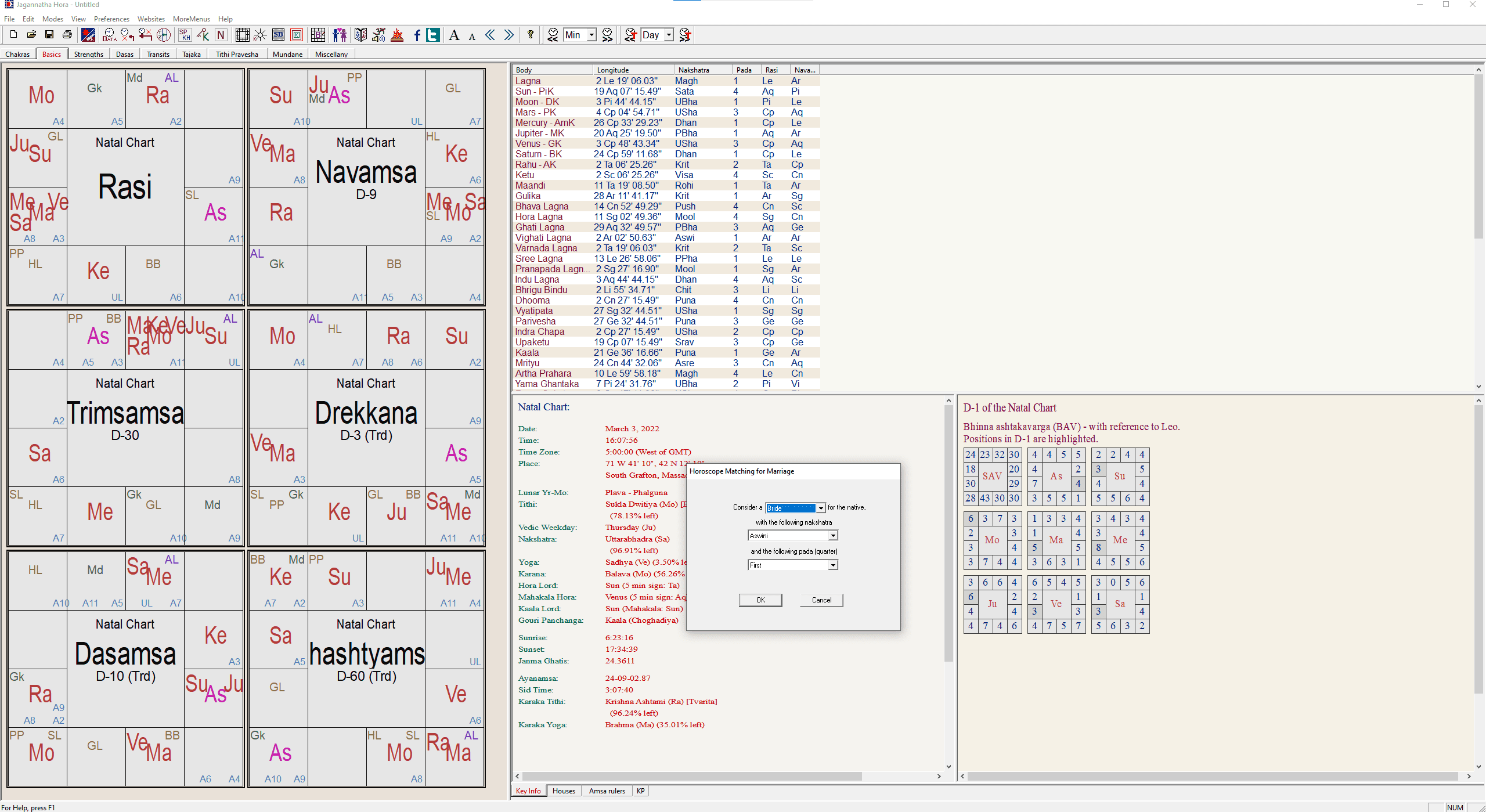Click the N toolbar icon
The height and width of the screenshot is (812, 1486).
tap(221, 35)
